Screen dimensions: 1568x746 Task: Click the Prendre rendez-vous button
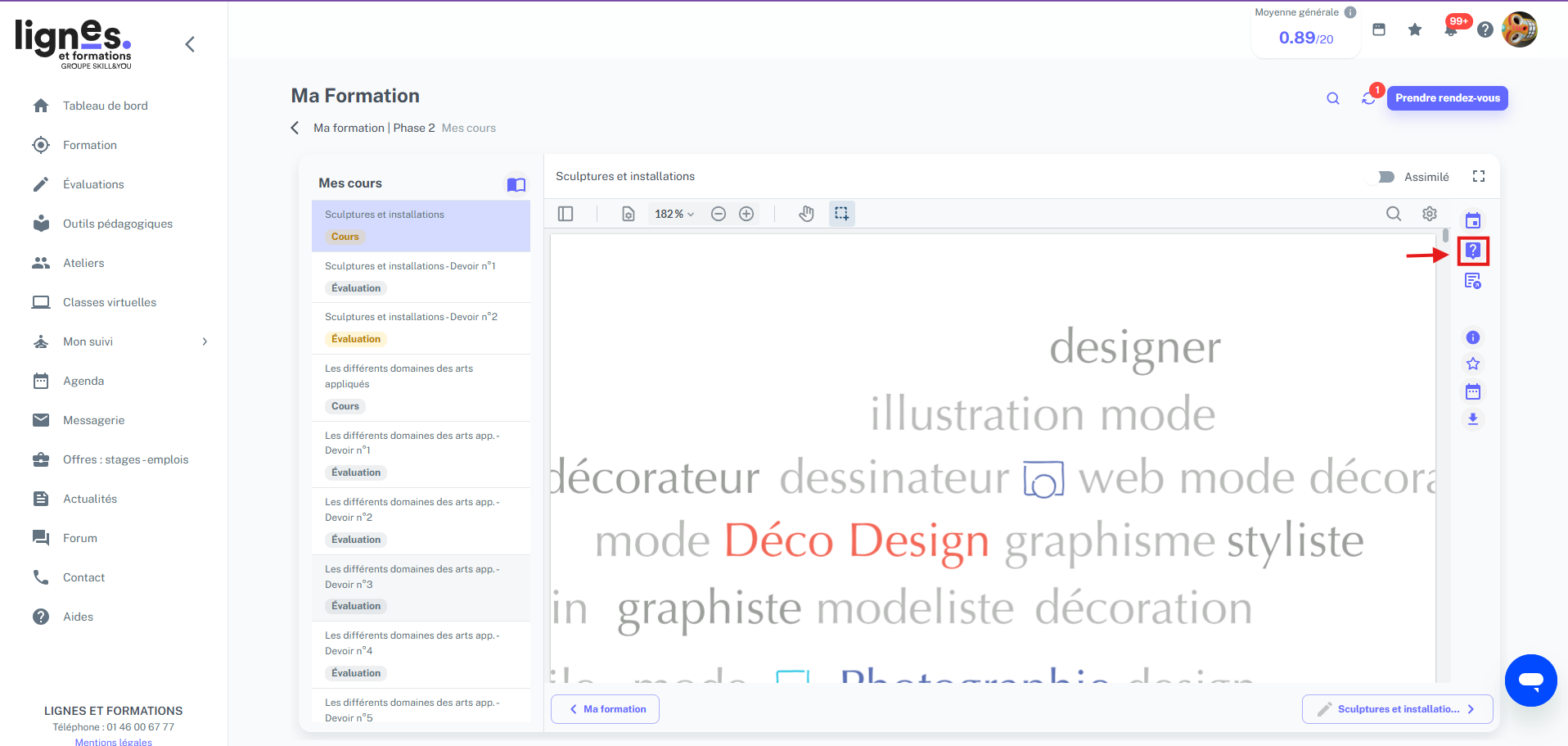coord(1447,97)
